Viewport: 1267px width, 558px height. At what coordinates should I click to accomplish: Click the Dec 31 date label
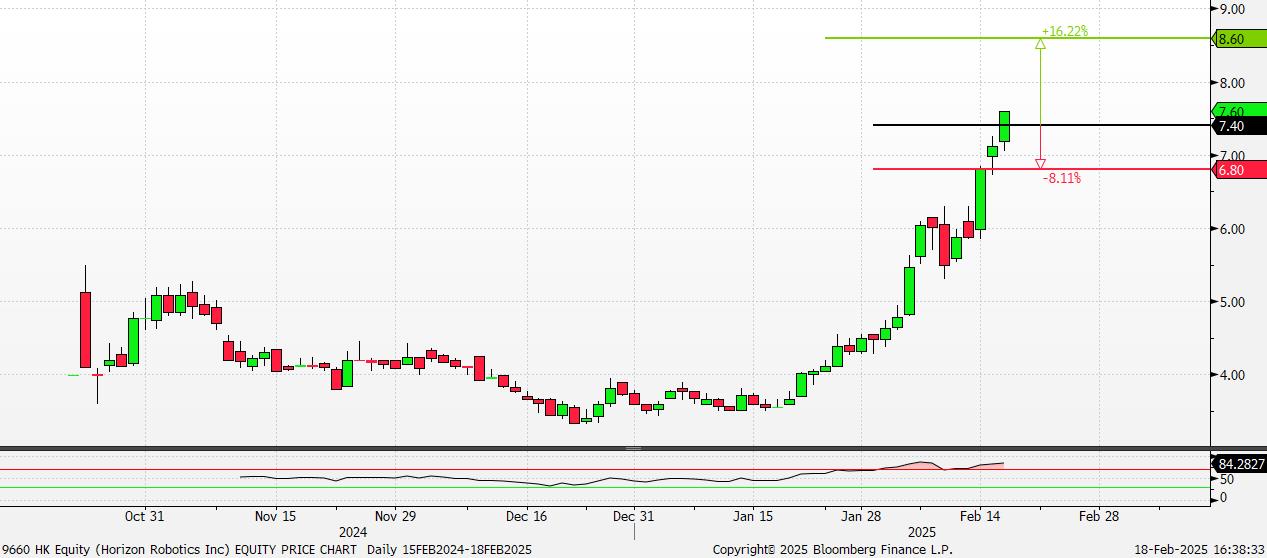click(633, 517)
